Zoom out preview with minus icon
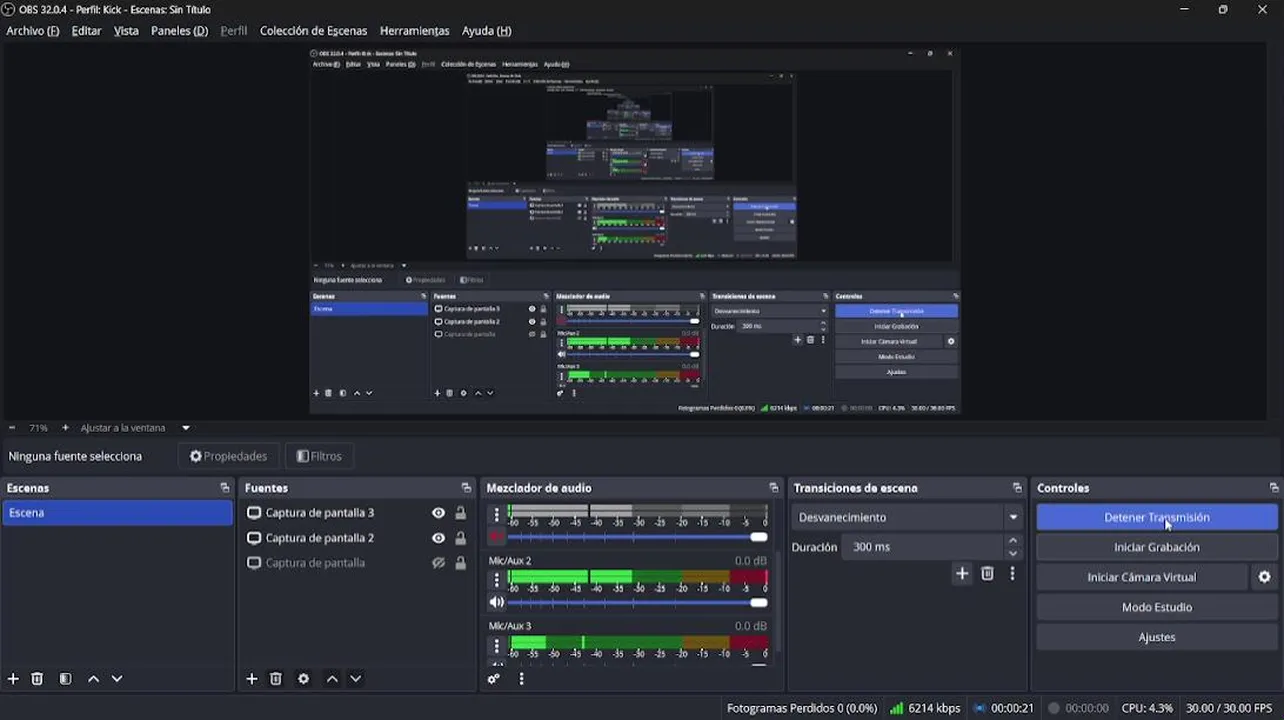The width and height of the screenshot is (1284, 720). pos(12,428)
